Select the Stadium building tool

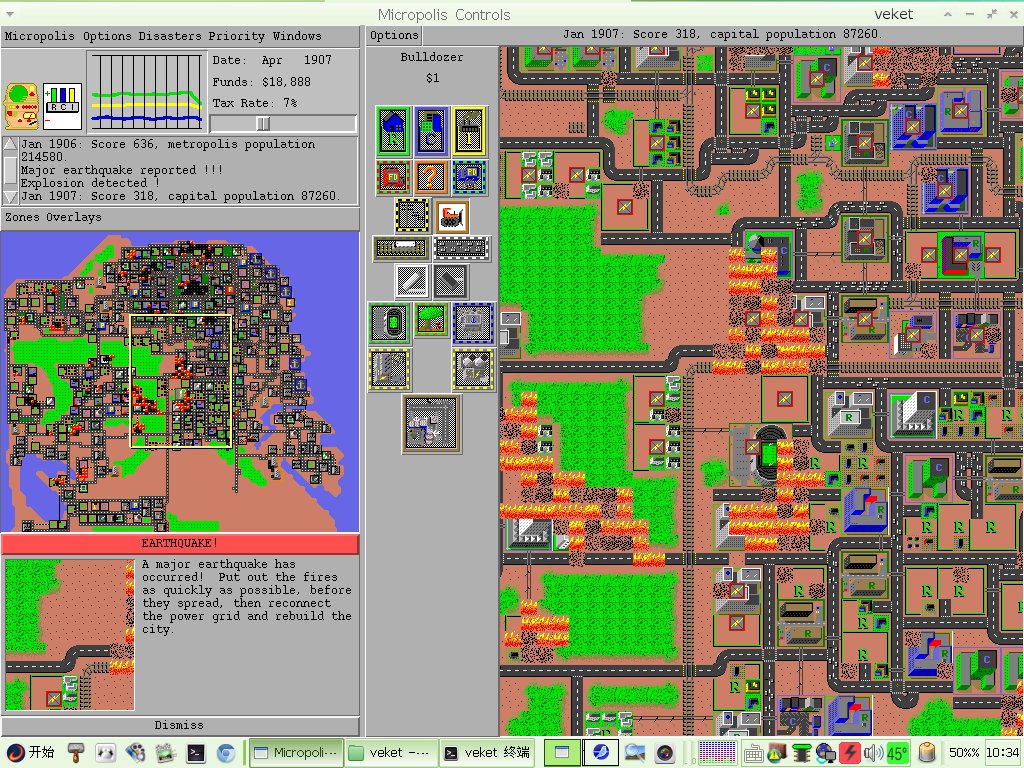pos(390,323)
